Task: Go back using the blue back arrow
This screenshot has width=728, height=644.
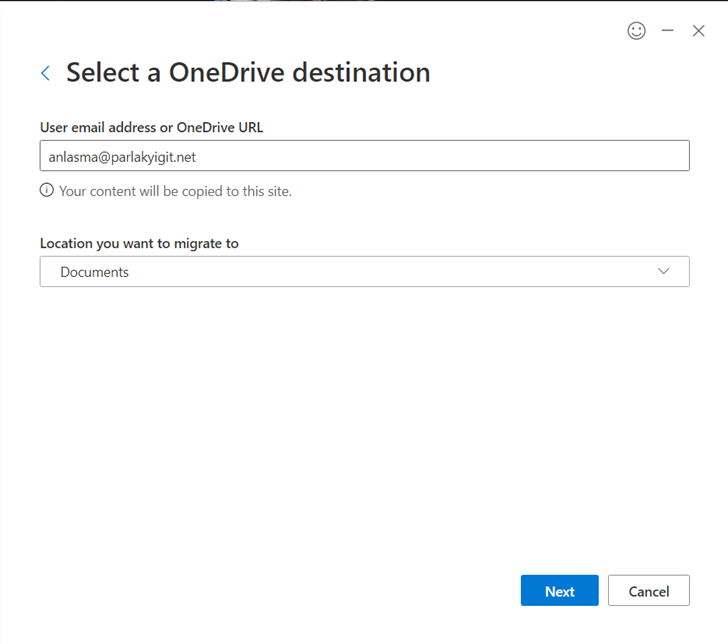Action: coord(46,73)
